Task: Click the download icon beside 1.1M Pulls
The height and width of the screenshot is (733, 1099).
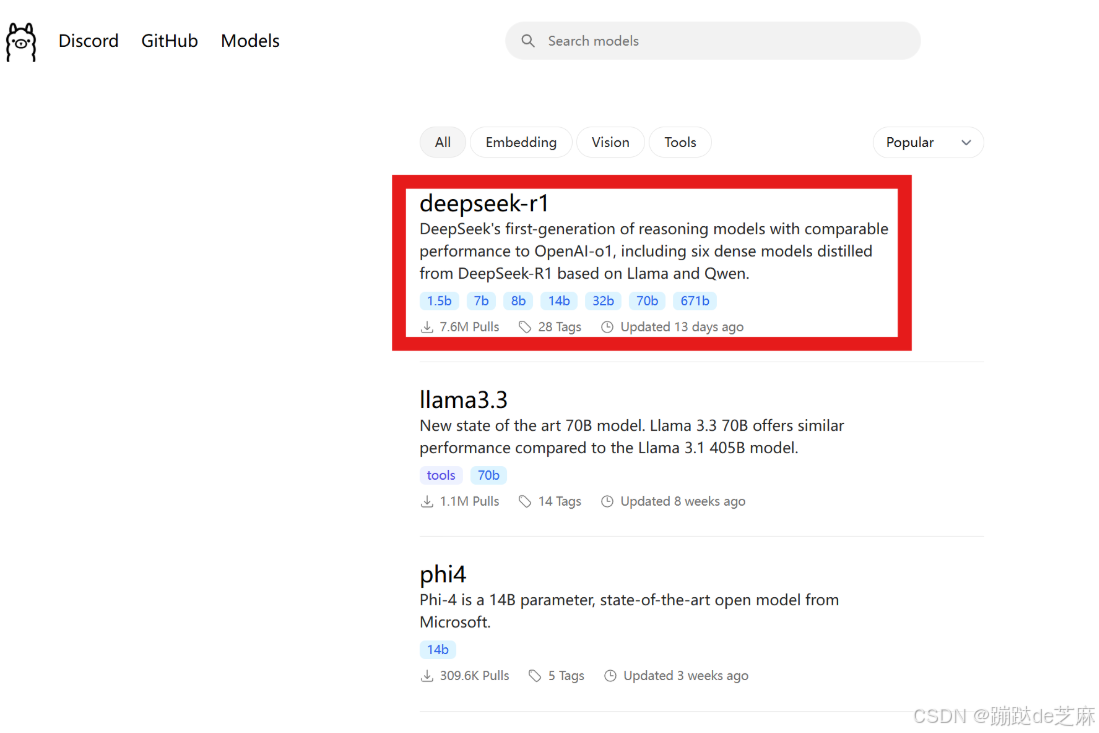Action: click(427, 501)
